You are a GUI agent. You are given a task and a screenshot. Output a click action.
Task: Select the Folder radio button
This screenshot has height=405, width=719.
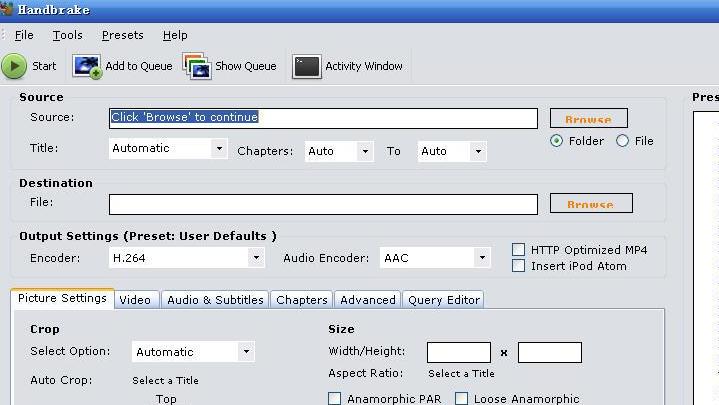click(x=556, y=141)
